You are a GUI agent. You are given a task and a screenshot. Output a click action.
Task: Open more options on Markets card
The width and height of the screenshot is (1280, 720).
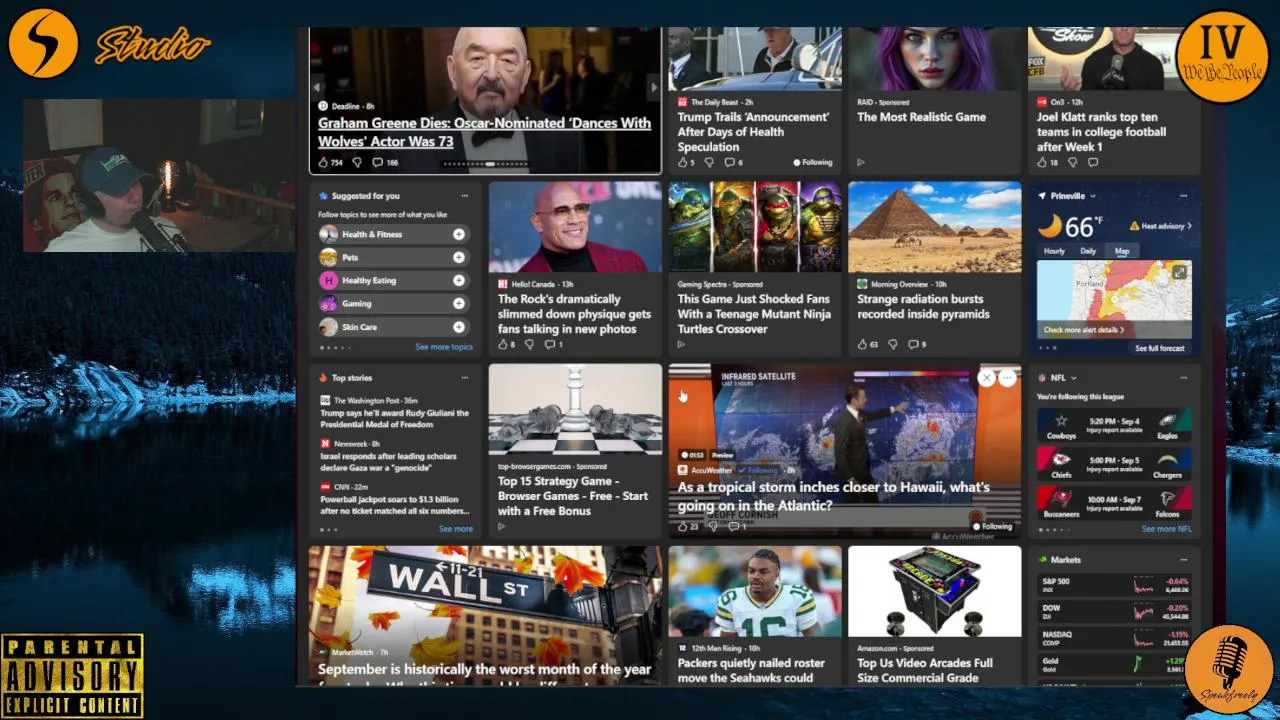[1183, 560]
